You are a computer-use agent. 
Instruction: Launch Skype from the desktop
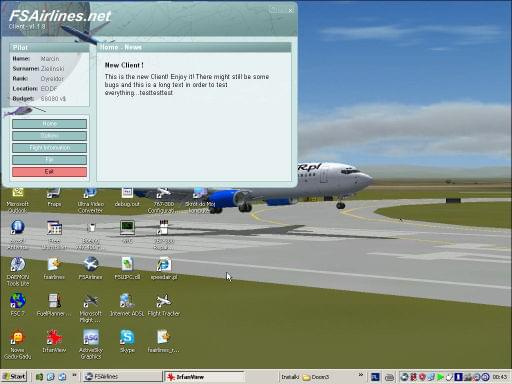[x=127, y=341]
